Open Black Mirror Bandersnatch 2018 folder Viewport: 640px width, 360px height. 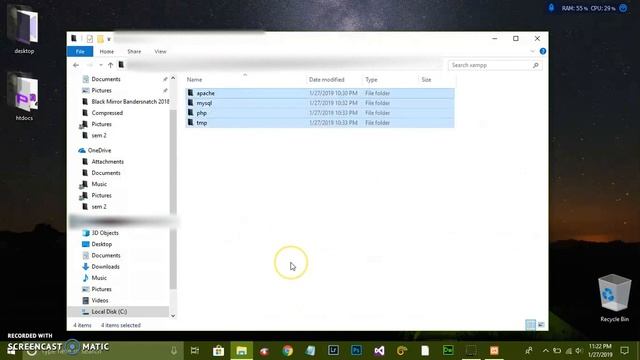click(130, 101)
